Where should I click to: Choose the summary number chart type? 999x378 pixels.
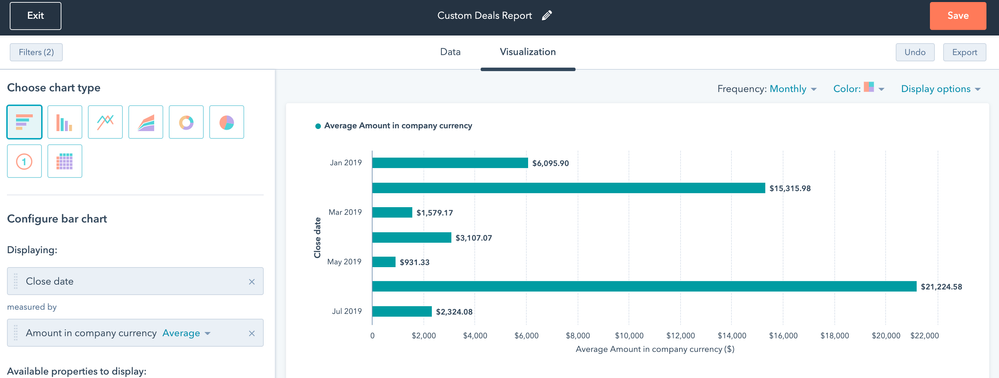point(24,161)
